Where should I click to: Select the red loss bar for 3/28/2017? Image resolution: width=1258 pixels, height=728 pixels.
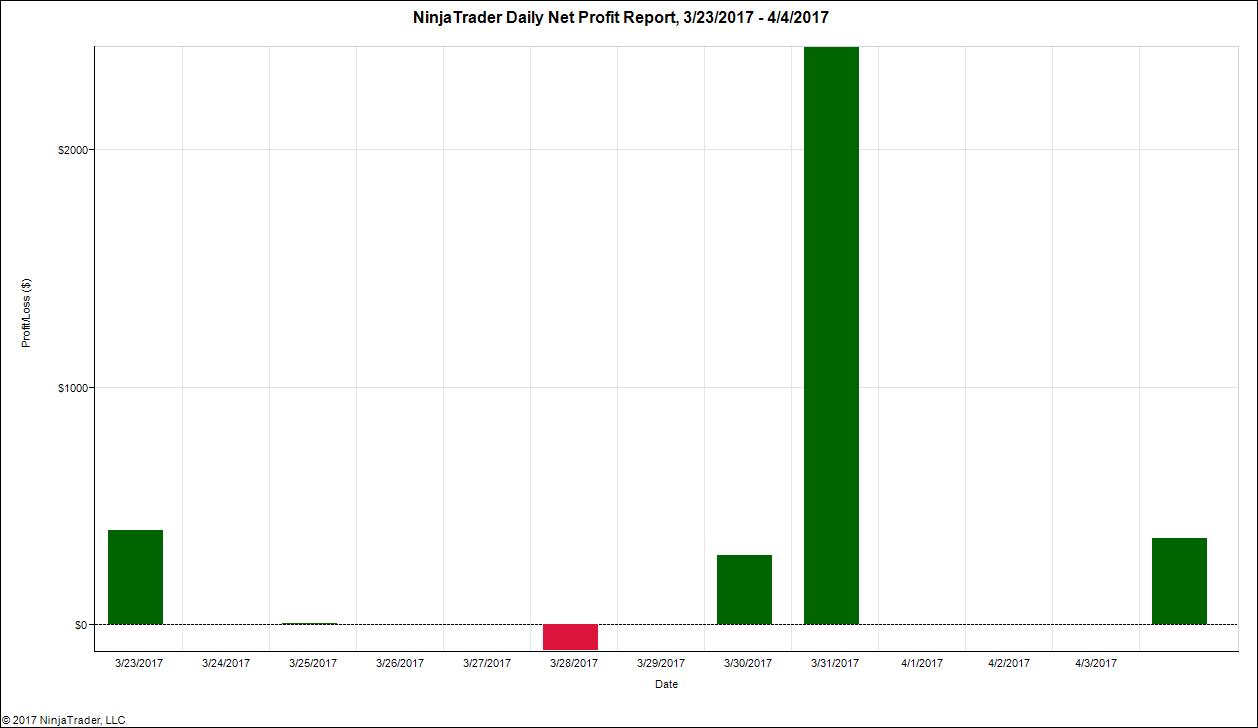570,637
